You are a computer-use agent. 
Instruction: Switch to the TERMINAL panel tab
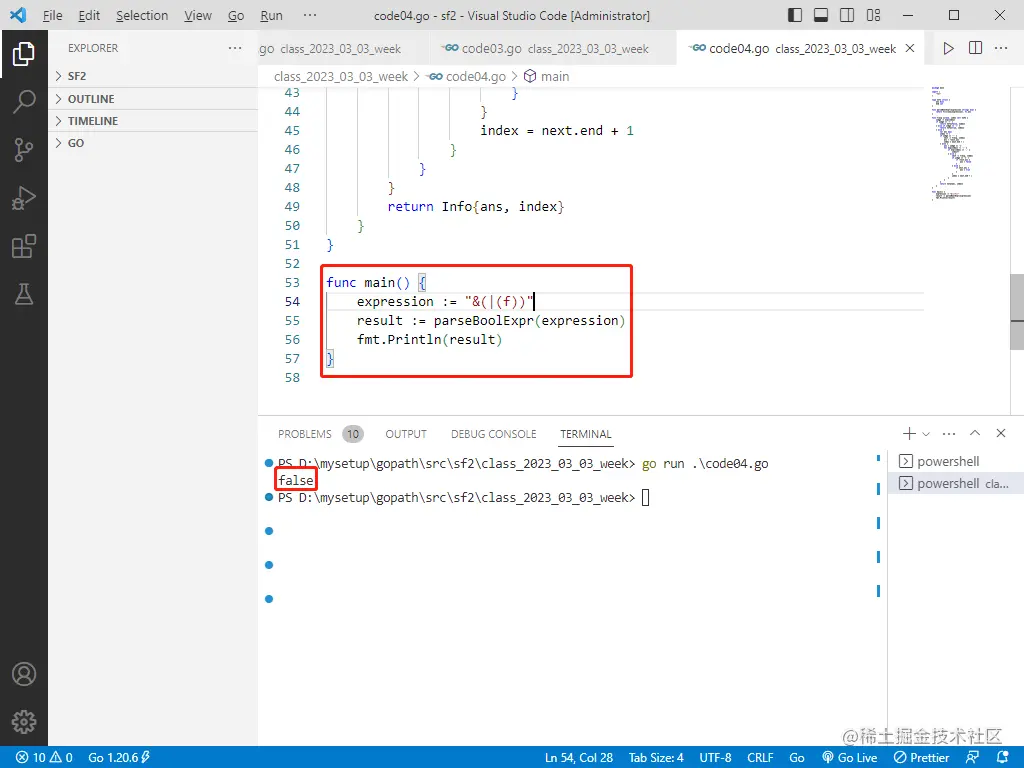coord(585,434)
